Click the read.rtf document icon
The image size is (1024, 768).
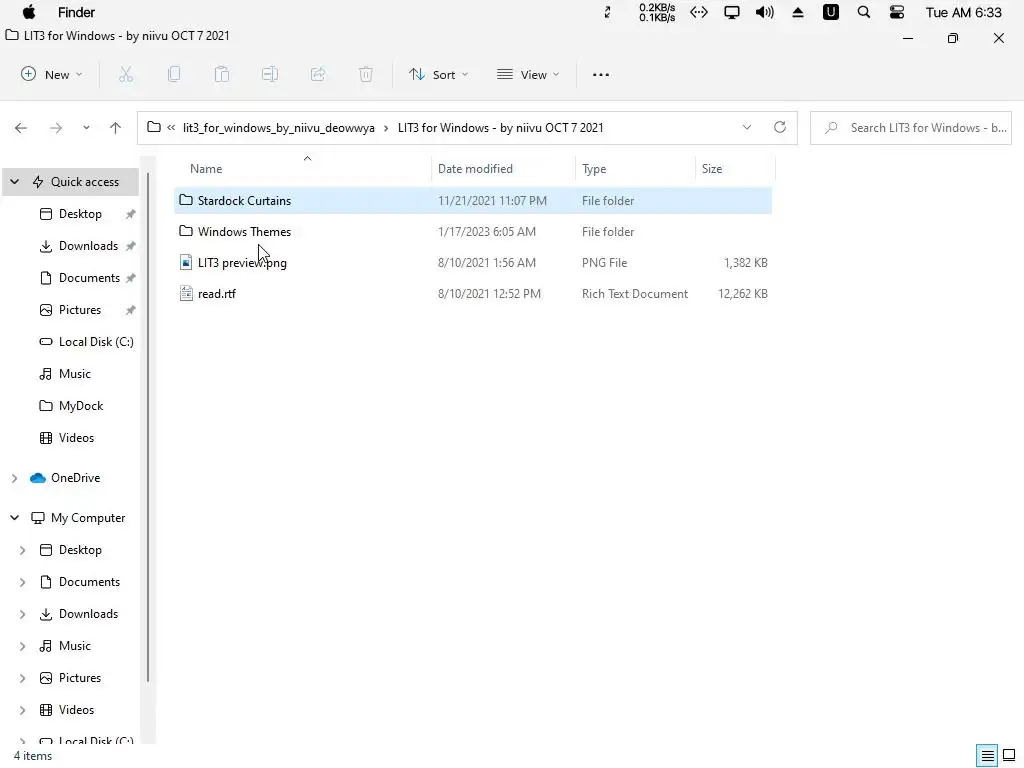(x=186, y=293)
